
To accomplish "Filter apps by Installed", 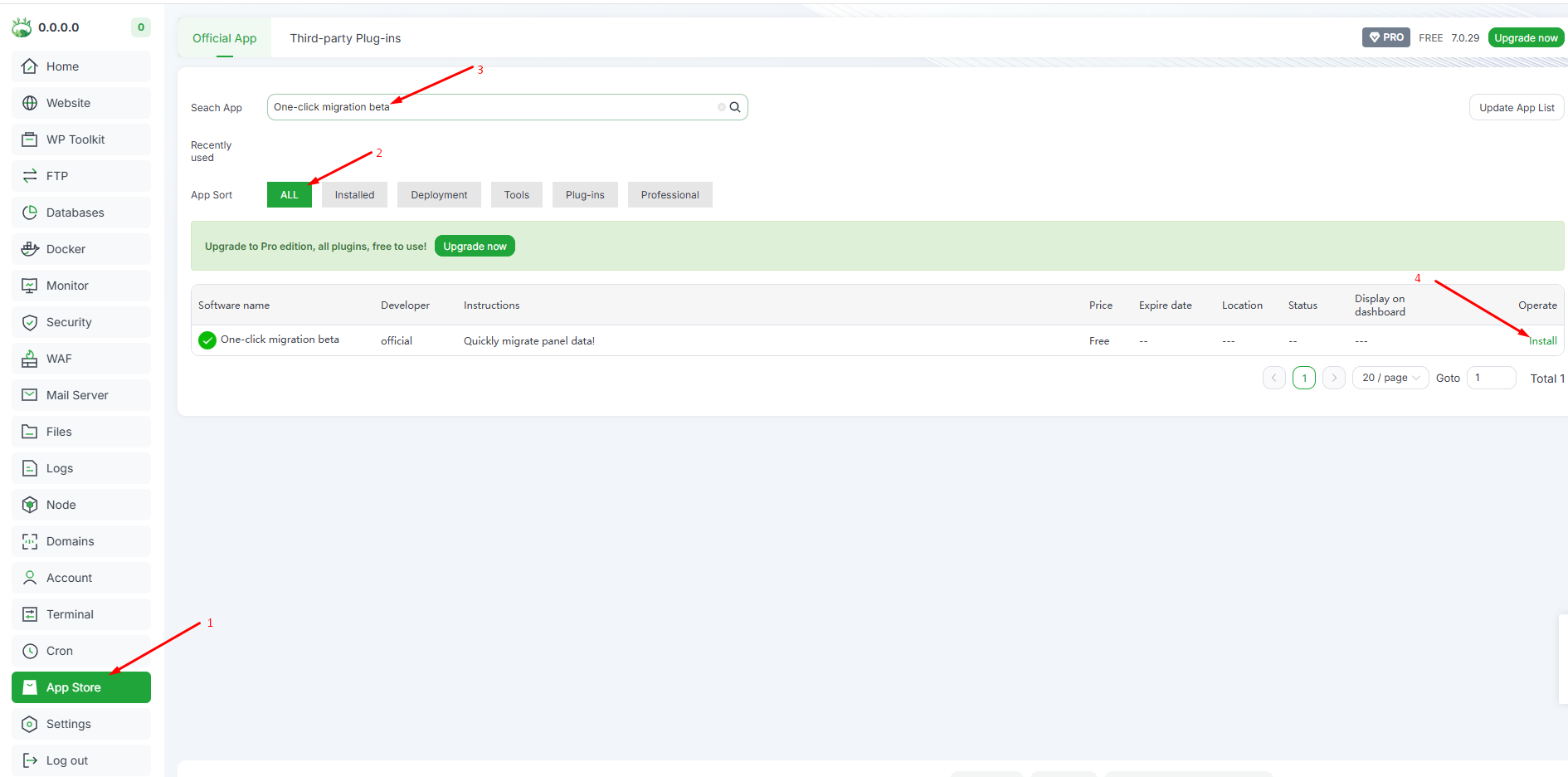I will point(354,195).
